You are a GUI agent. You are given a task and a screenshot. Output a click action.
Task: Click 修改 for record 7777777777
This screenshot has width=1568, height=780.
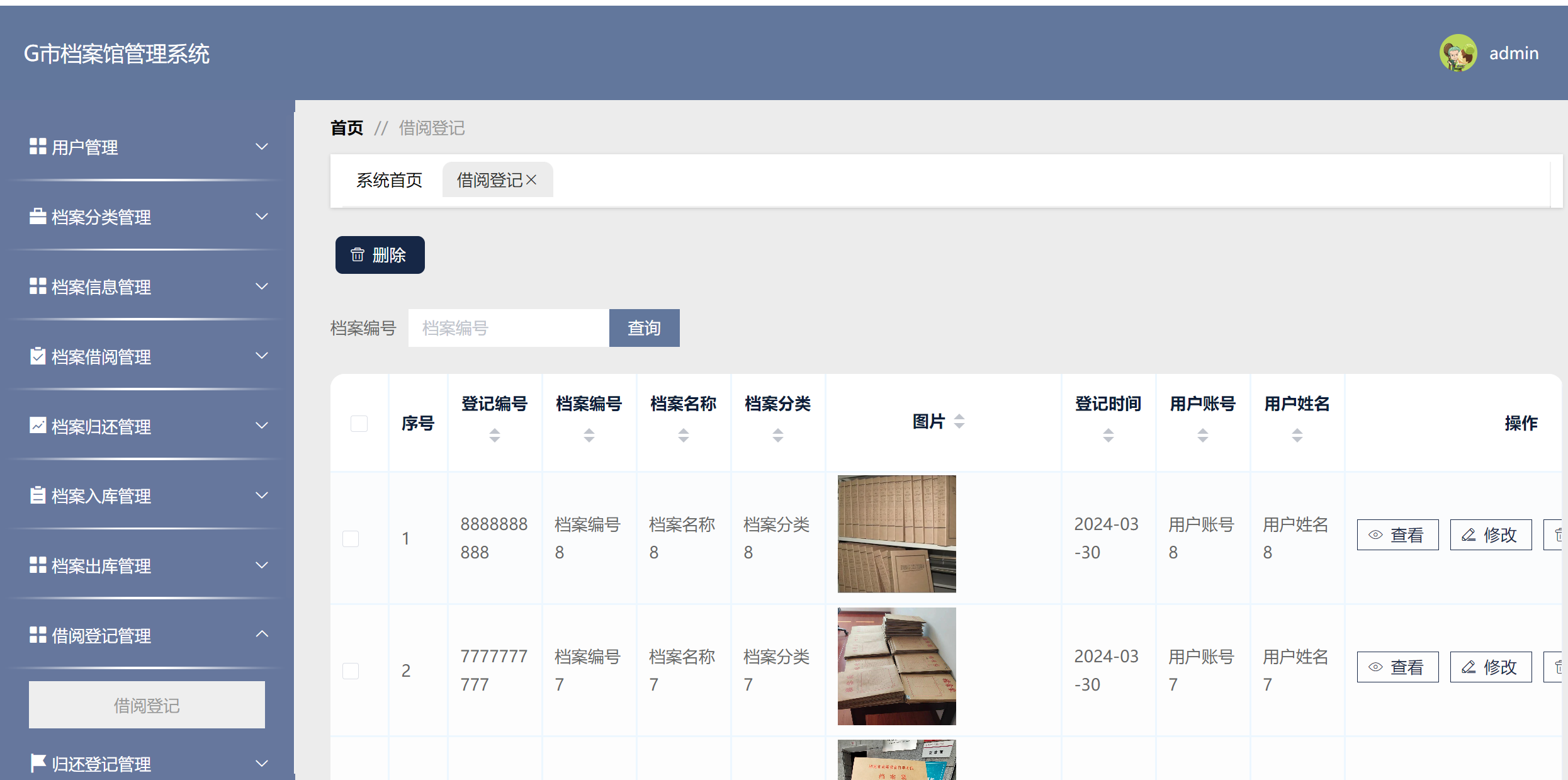point(1491,667)
